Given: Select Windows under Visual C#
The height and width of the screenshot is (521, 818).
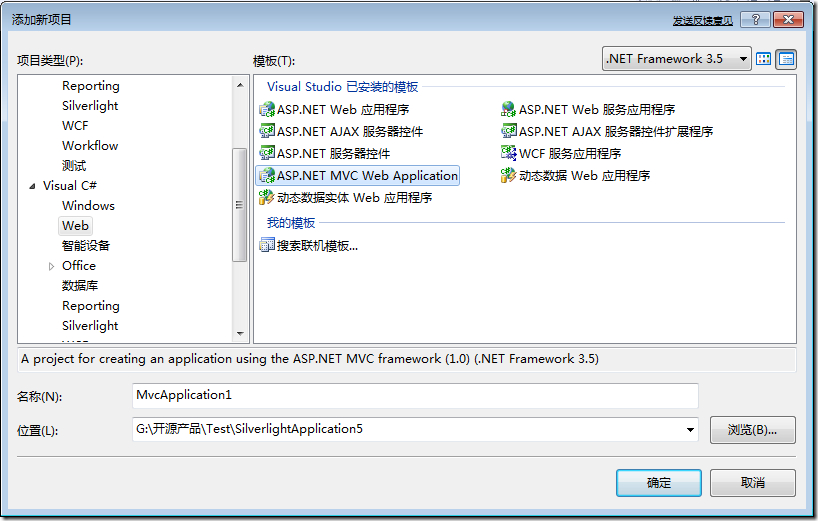Looking at the screenshot, I should click(88, 205).
